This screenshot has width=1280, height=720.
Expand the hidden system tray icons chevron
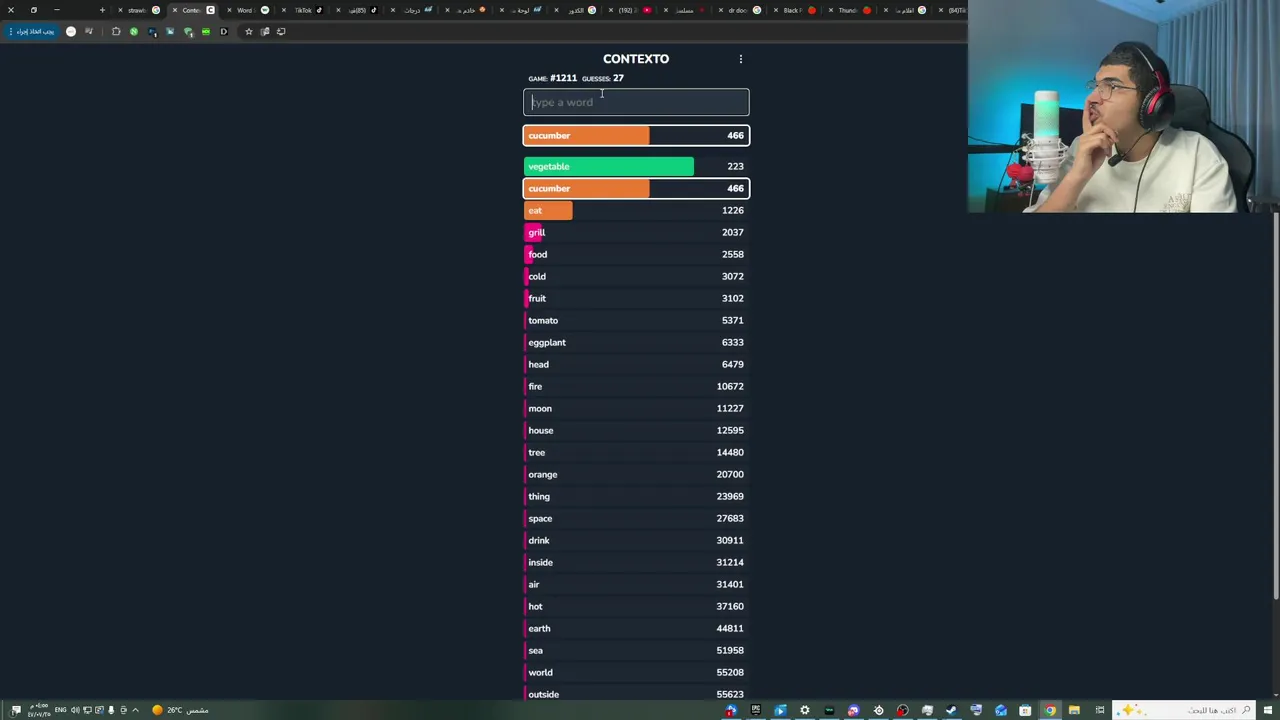tap(135, 710)
